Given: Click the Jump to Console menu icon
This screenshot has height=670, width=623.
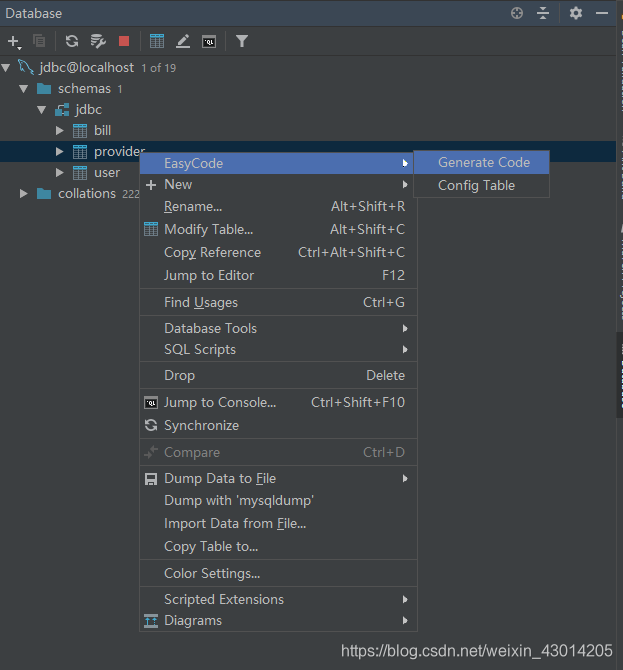Looking at the screenshot, I should (x=151, y=403).
